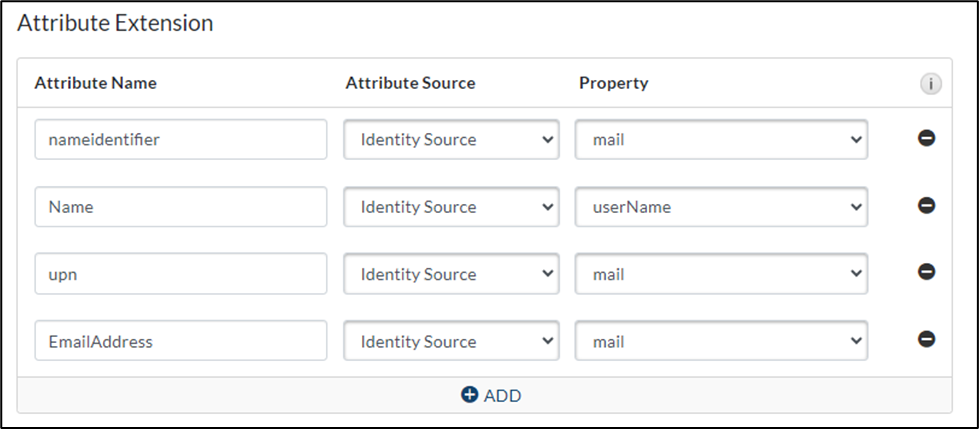Click the nameidentifier attribute name field

click(x=180, y=140)
